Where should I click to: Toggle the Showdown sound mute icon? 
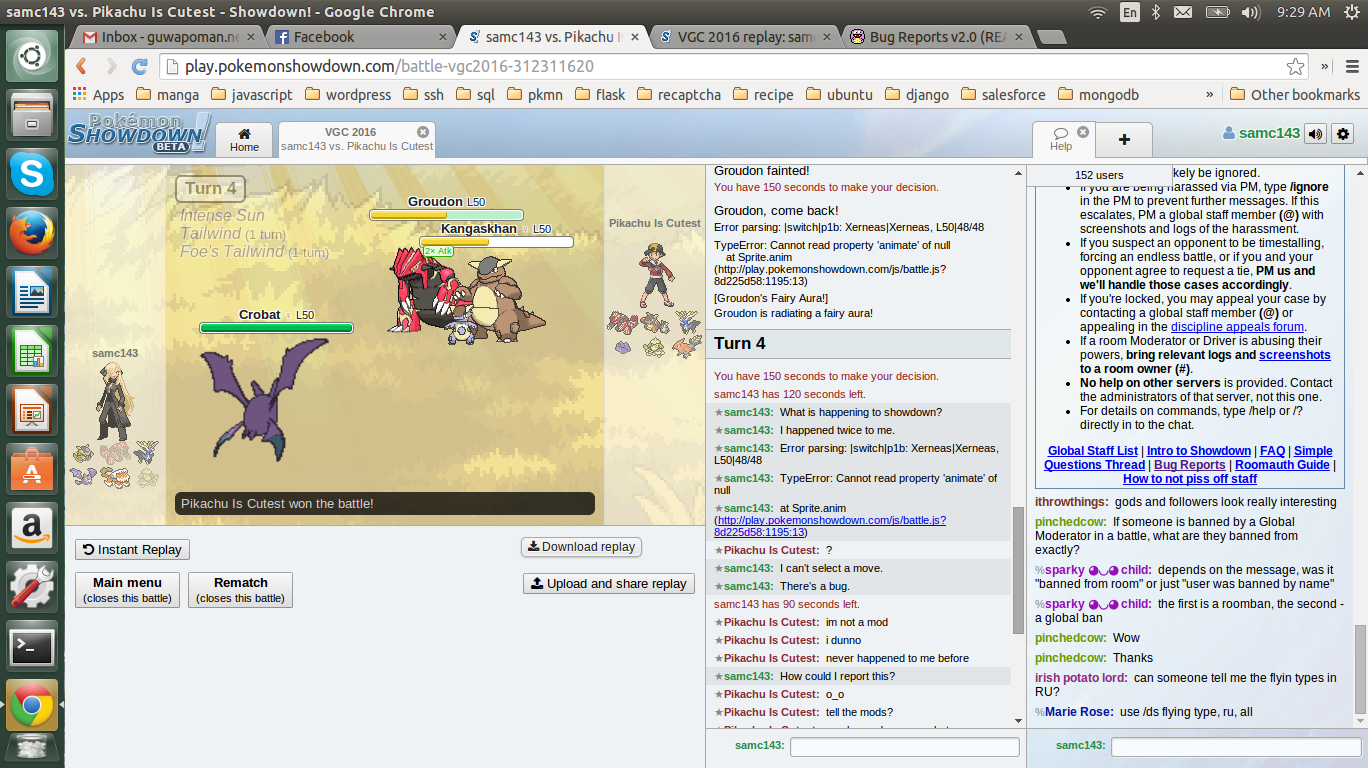point(1316,134)
